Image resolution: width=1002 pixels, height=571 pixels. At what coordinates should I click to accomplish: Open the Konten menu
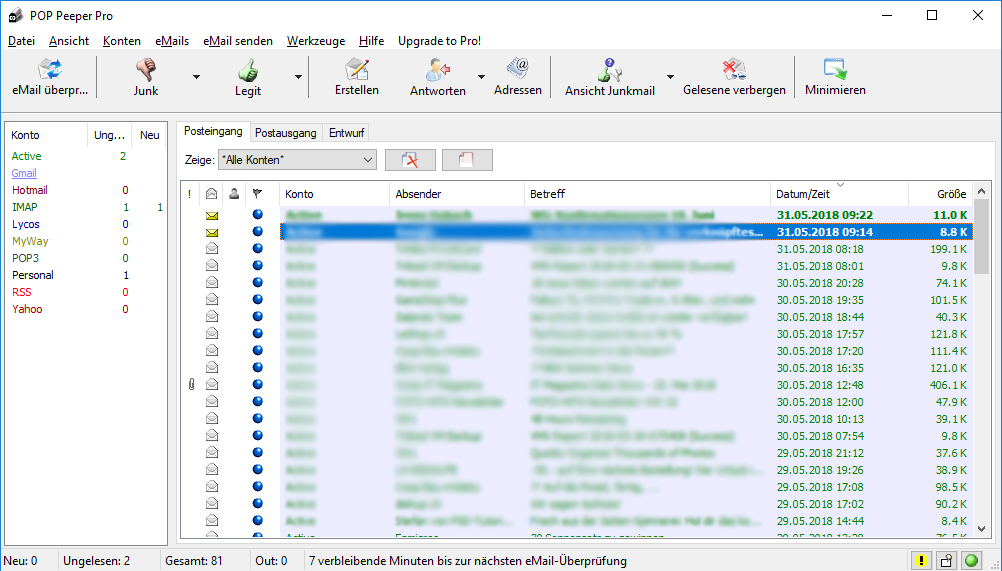coord(121,41)
